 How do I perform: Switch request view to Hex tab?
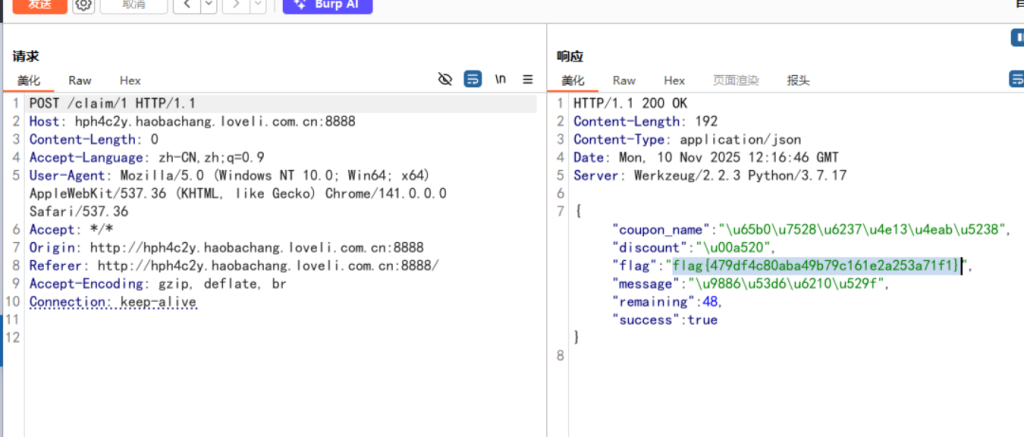pos(130,80)
